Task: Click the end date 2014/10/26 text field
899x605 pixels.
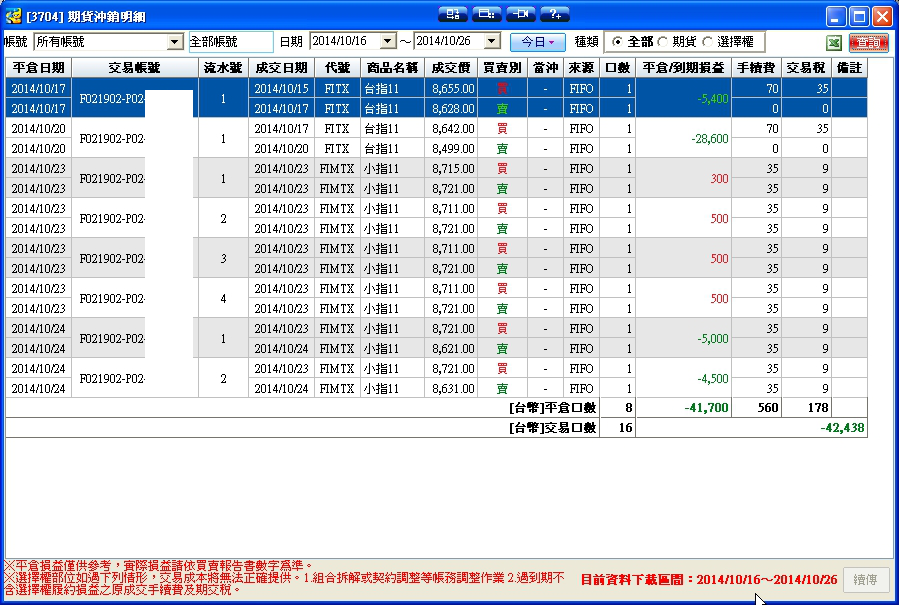Action: (x=449, y=41)
